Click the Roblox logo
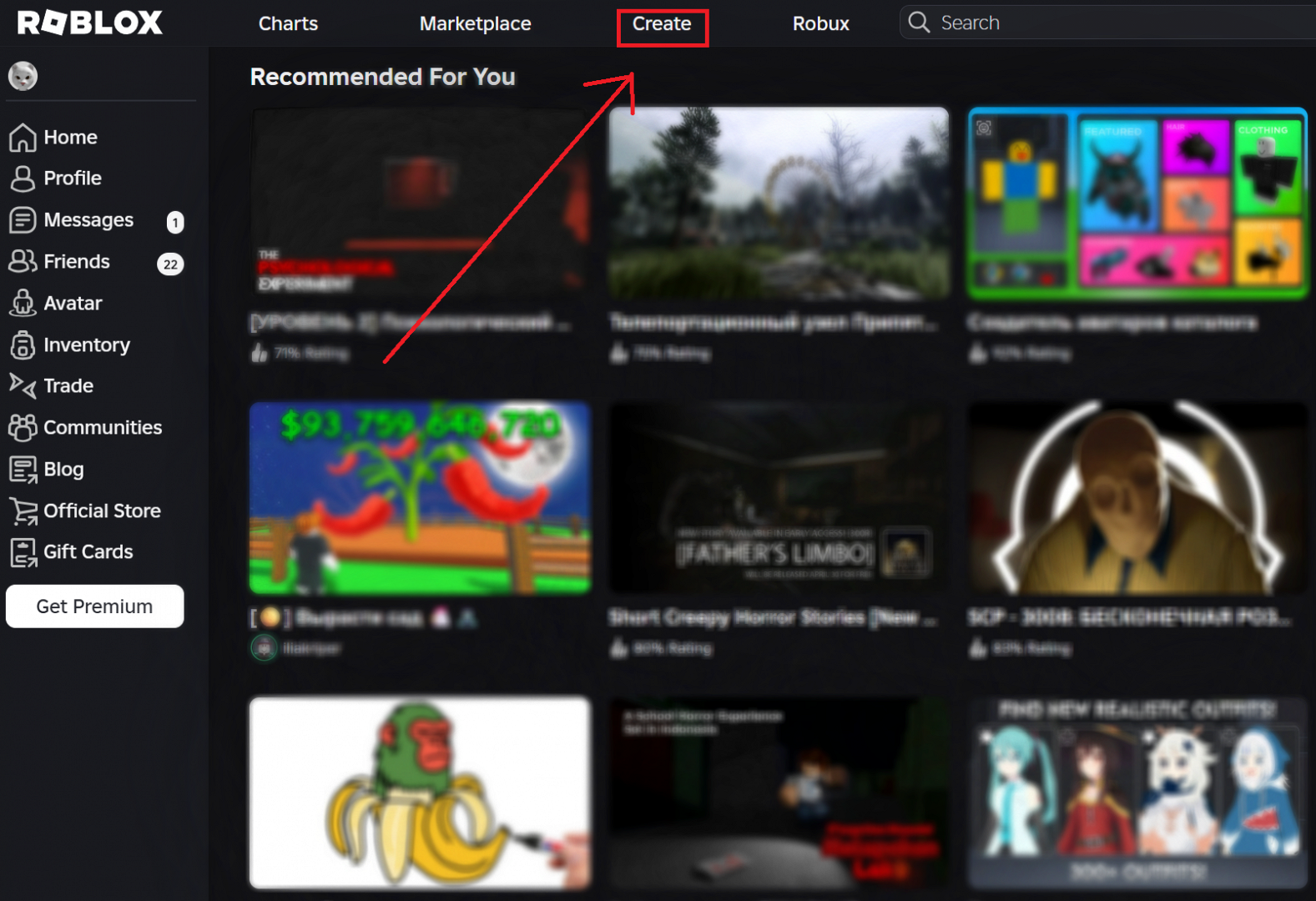This screenshot has height=901, width=1316. [x=90, y=23]
